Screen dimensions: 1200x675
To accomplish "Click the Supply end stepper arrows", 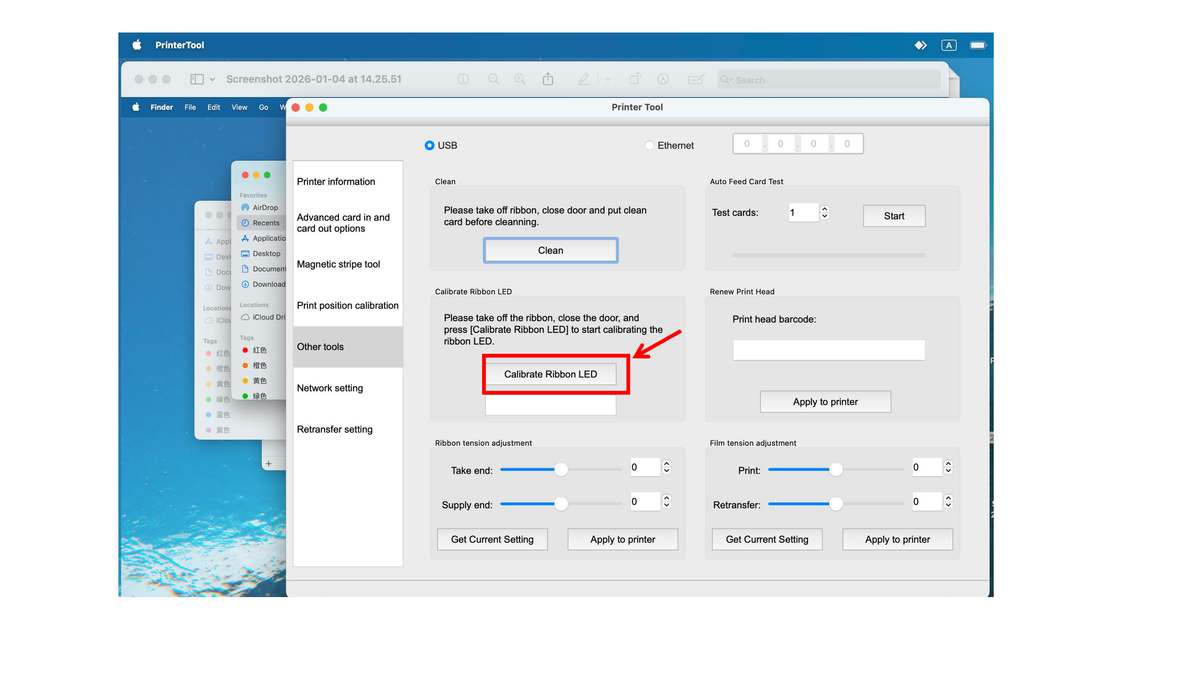I will pyautogui.click(x=666, y=501).
